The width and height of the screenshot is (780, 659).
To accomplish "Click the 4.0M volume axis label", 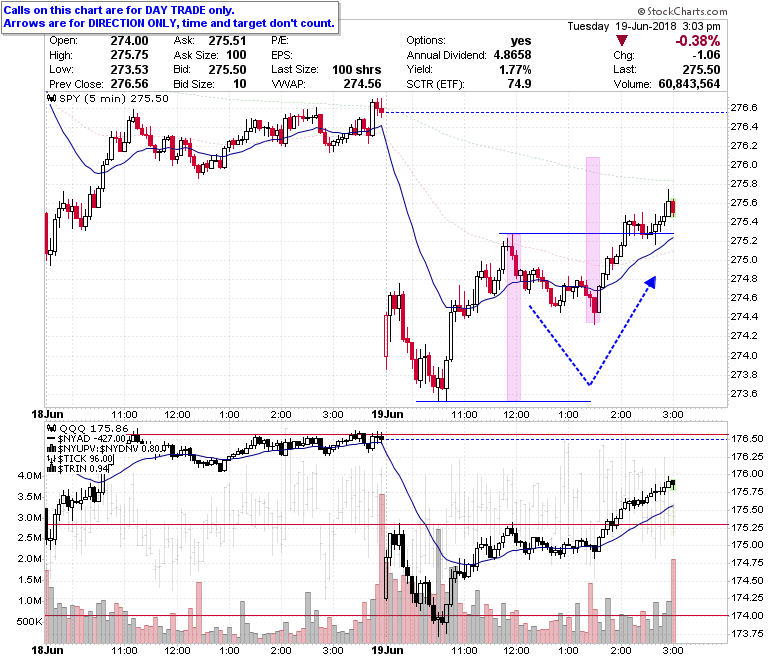I will 30,475.
